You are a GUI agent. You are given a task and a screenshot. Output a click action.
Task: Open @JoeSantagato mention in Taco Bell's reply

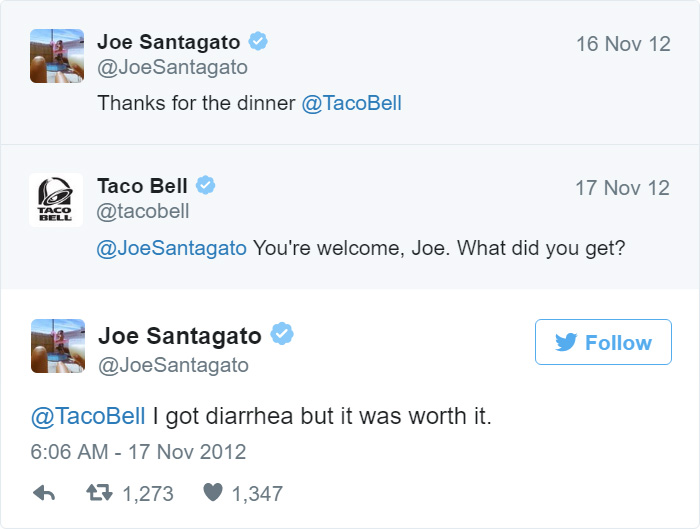click(x=171, y=248)
